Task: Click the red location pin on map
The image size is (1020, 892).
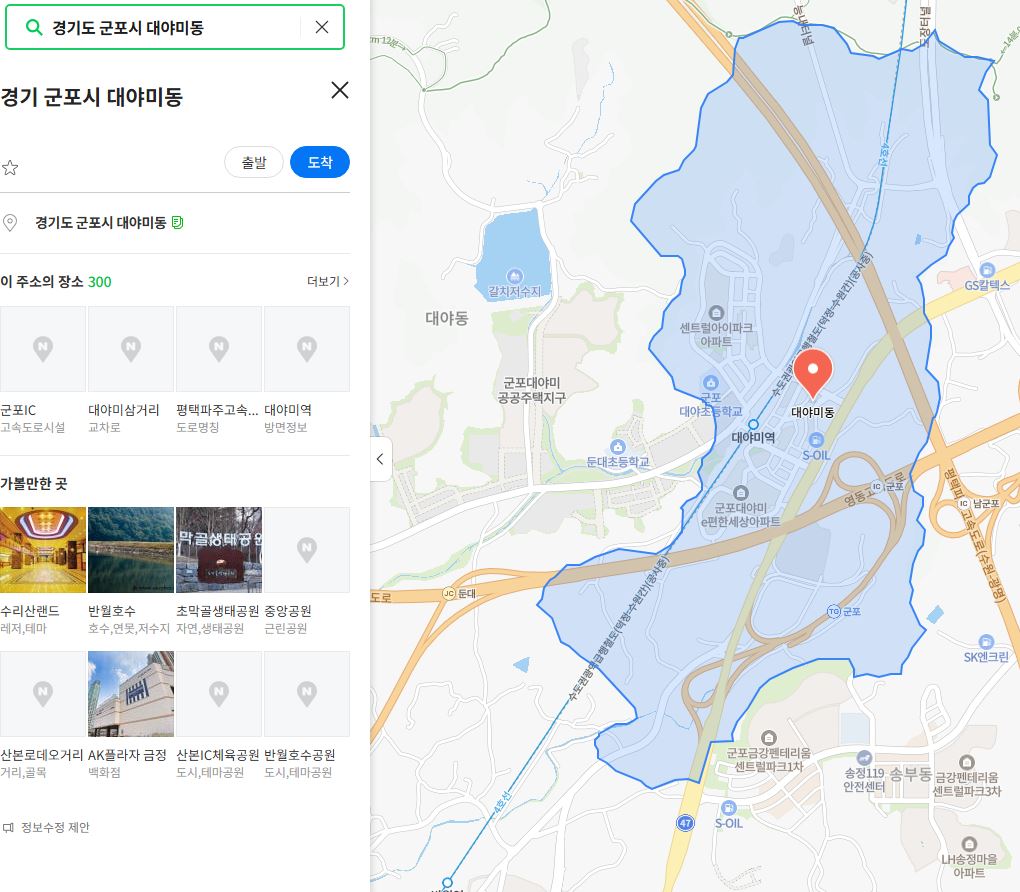Action: point(812,373)
